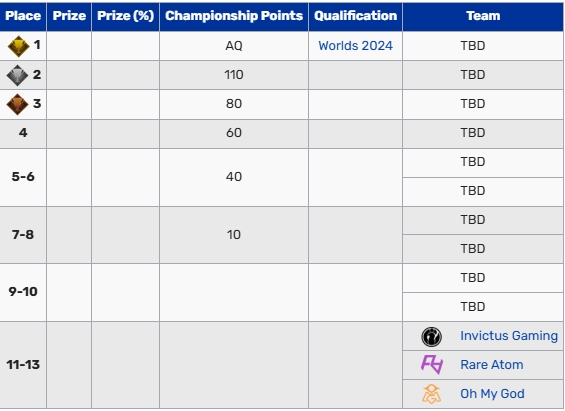Image resolution: width=565 pixels, height=411 pixels.
Task: Select the AQ championship points cell
Action: click(234, 46)
